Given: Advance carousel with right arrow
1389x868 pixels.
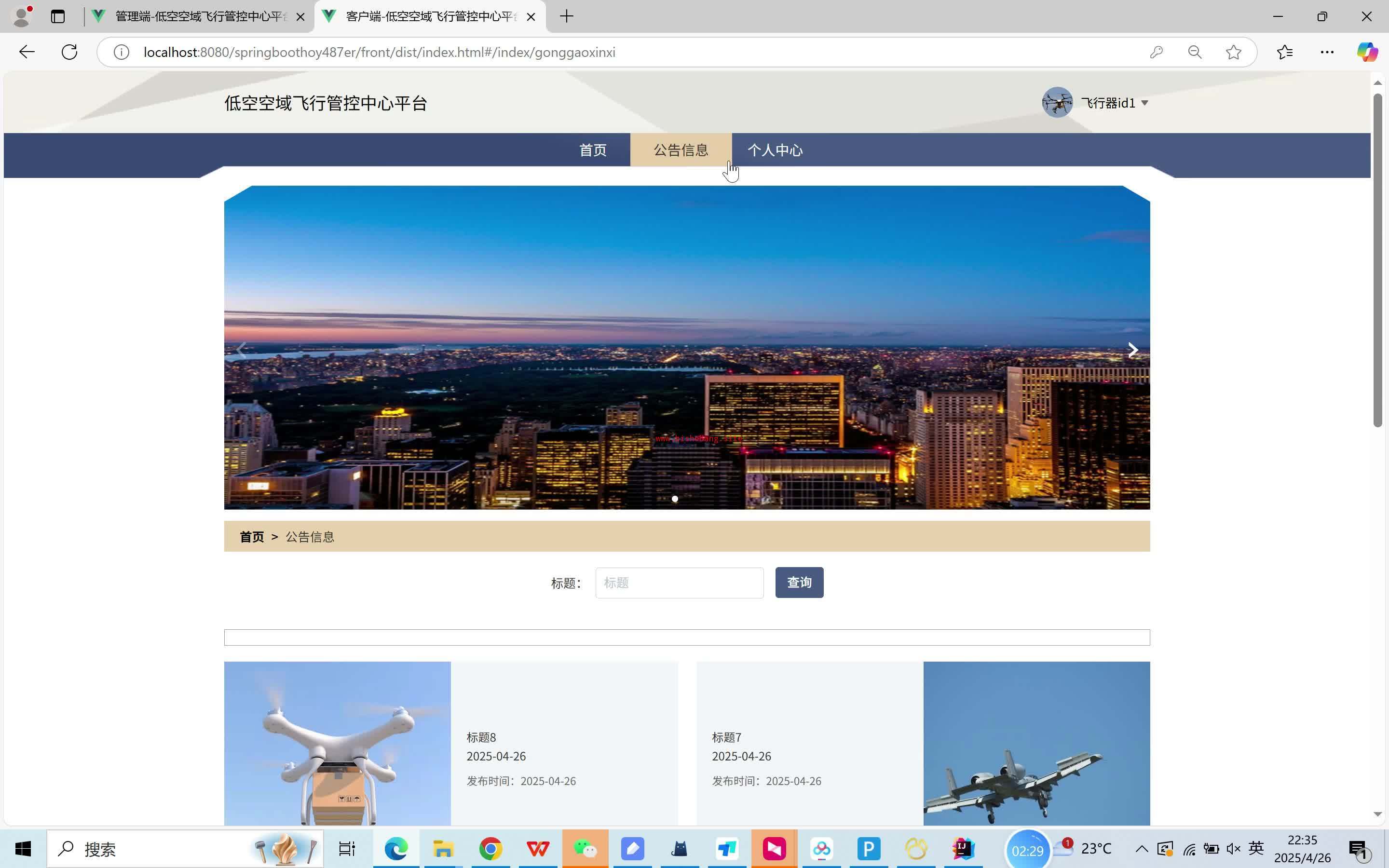Looking at the screenshot, I should 1132,350.
